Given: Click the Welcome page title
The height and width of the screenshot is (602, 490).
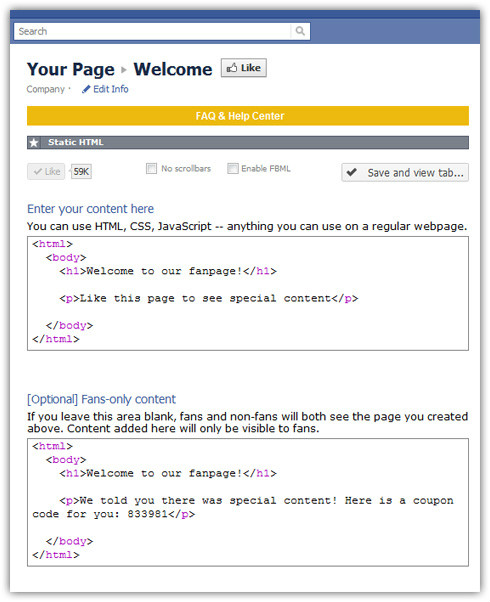Looking at the screenshot, I should pyautogui.click(x=173, y=69).
